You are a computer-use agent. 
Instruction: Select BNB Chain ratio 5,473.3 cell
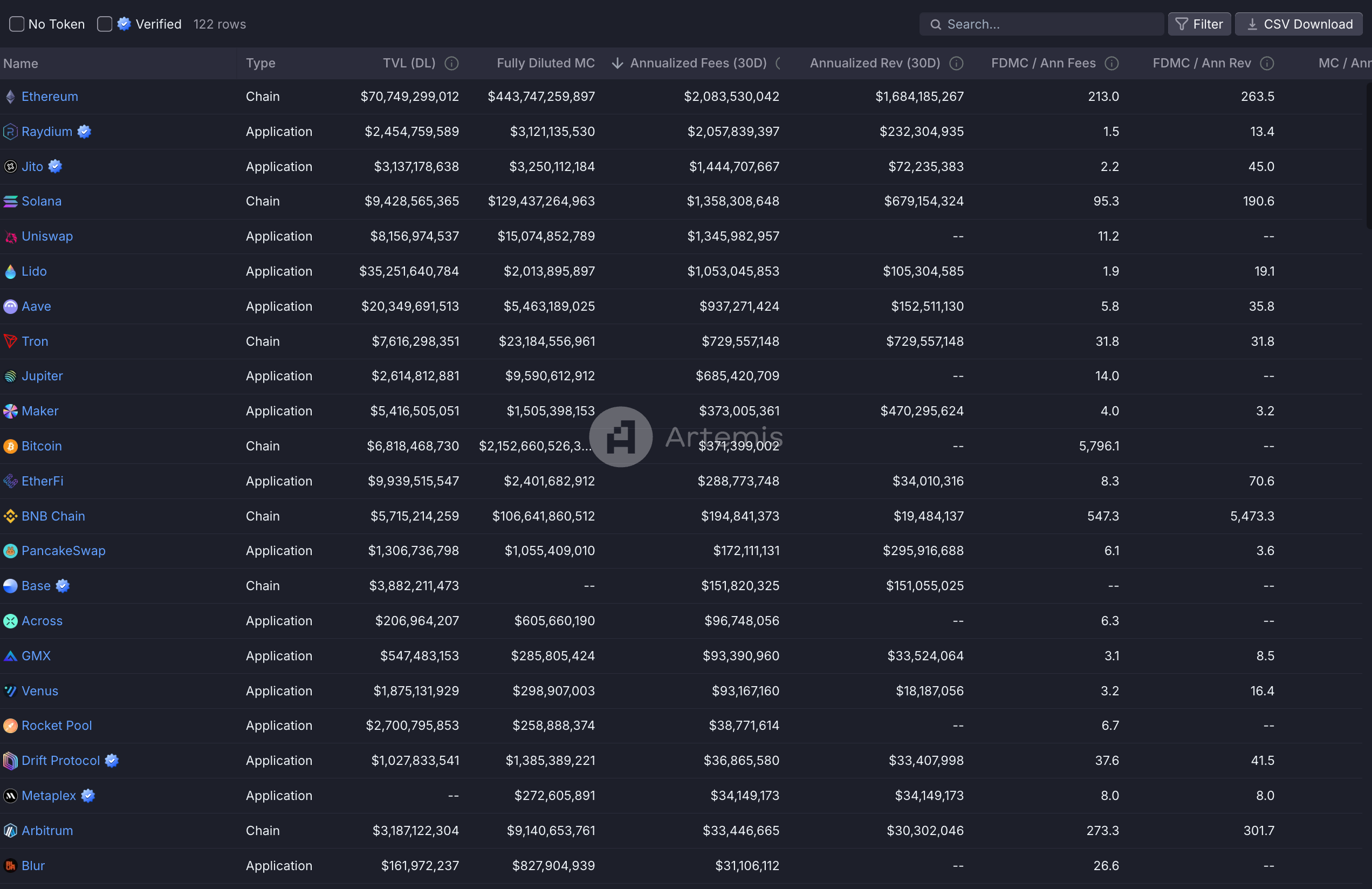pos(1252,517)
